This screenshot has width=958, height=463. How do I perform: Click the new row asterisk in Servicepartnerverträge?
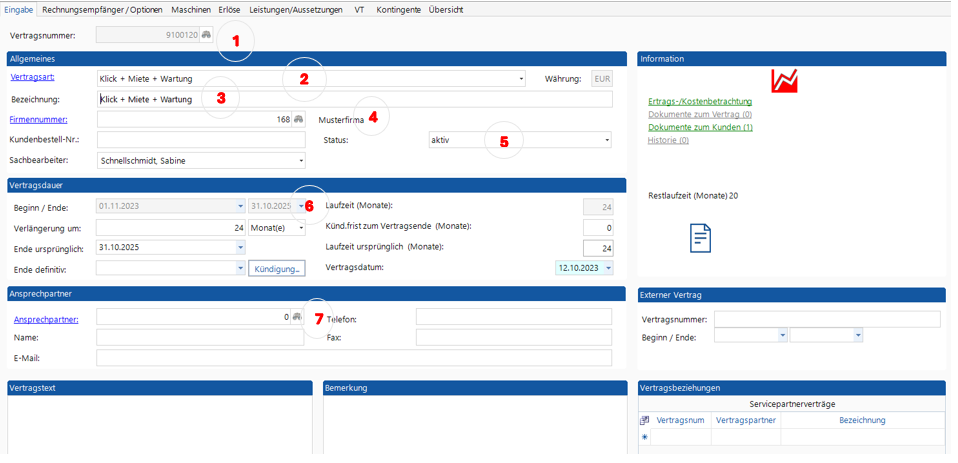click(x=645, y=437)
